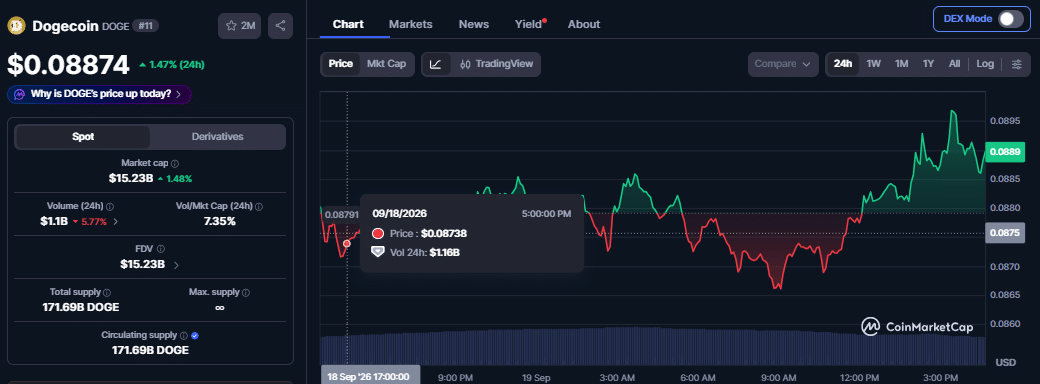Click the 0.0889 current price label
Image resolution: width=1040 pixels, height=384 pixels.
(x=1005, y=152)
